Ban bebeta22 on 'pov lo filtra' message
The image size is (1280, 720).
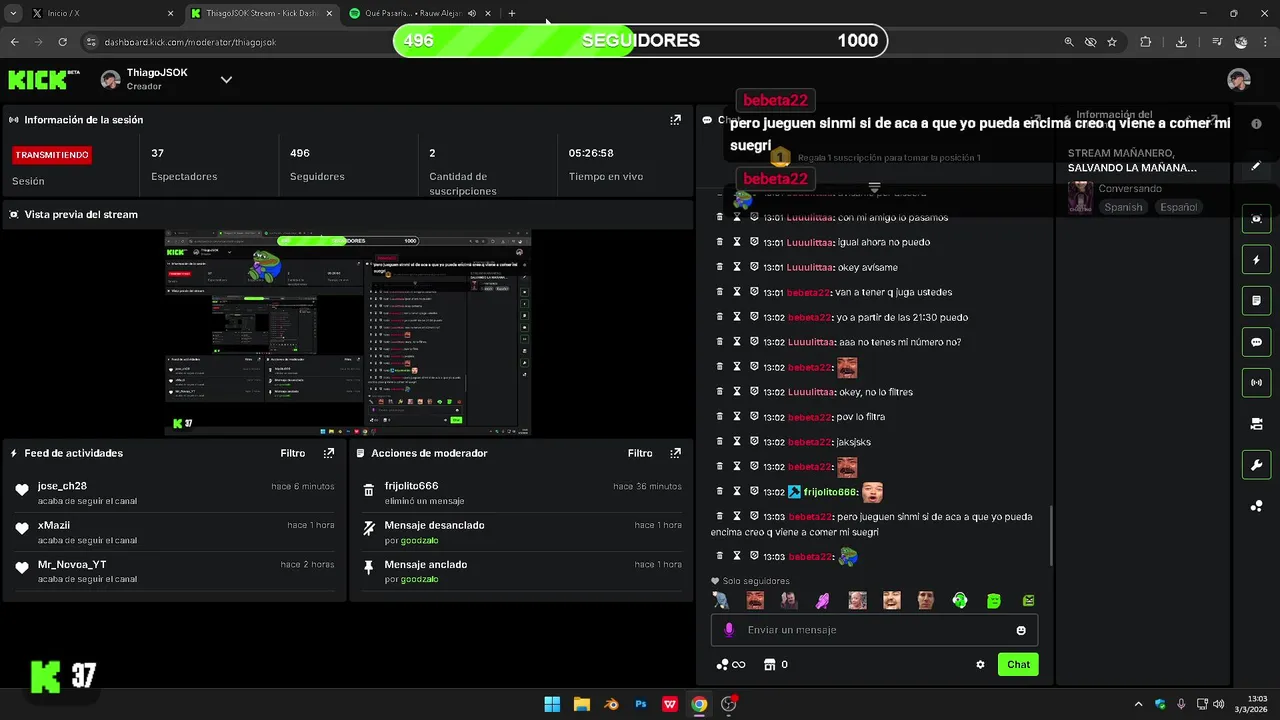click(754, 417)
